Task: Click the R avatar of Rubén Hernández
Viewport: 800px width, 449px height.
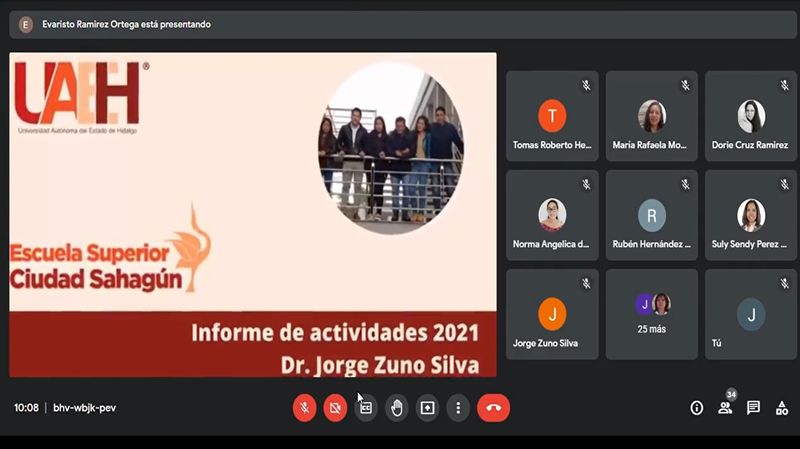Action: [652, 215]
